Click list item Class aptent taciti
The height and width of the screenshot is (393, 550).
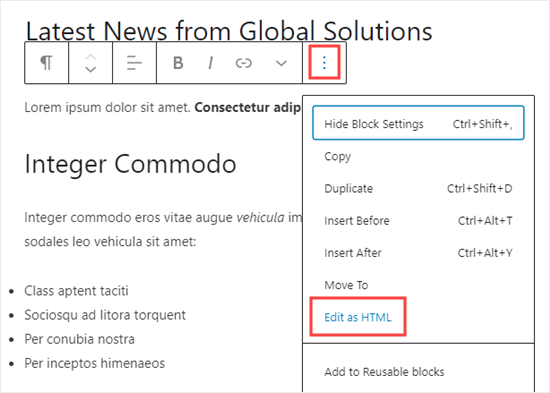point(76,291)
